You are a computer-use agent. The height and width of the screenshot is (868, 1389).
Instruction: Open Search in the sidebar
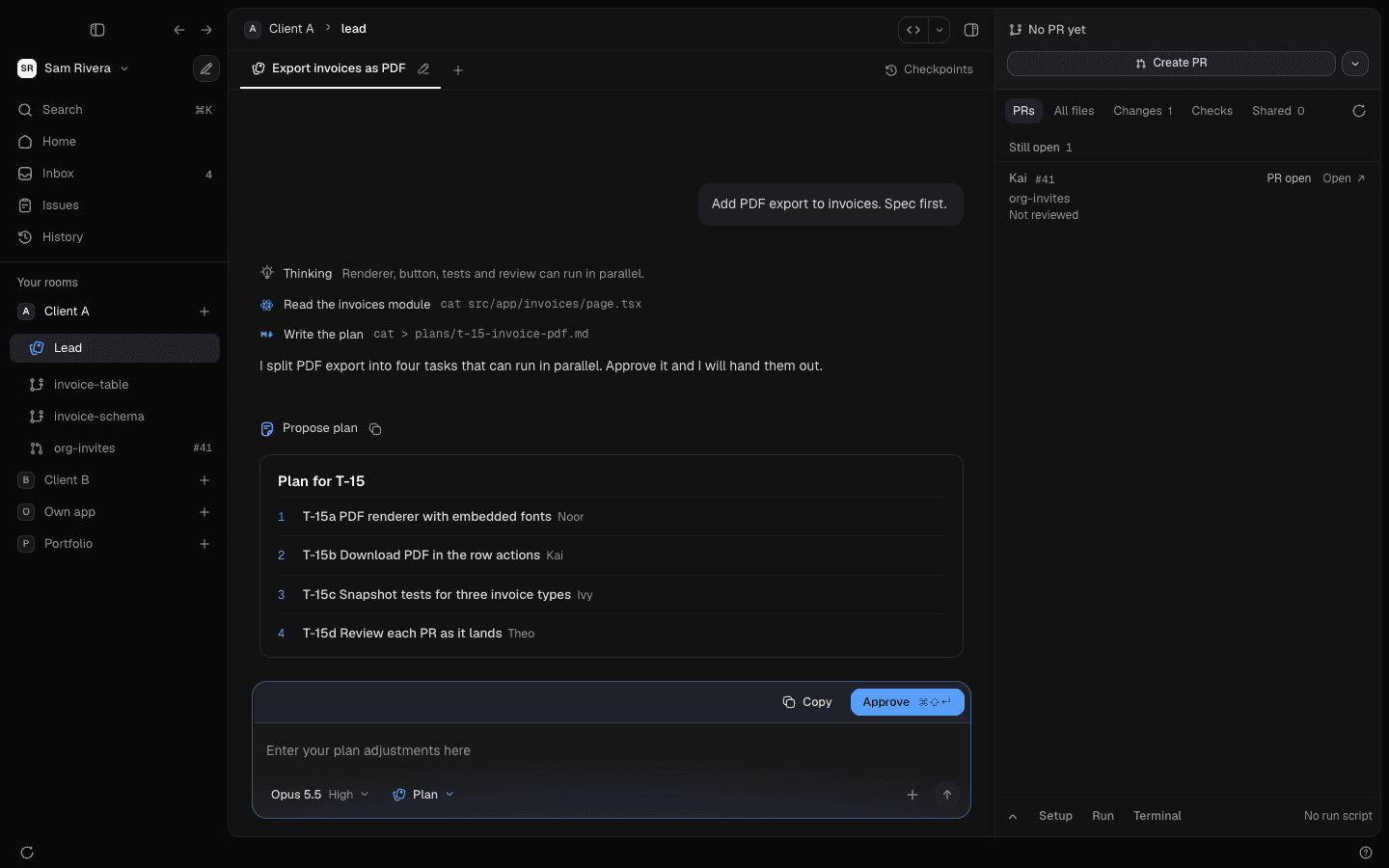[x=114, y=110]
